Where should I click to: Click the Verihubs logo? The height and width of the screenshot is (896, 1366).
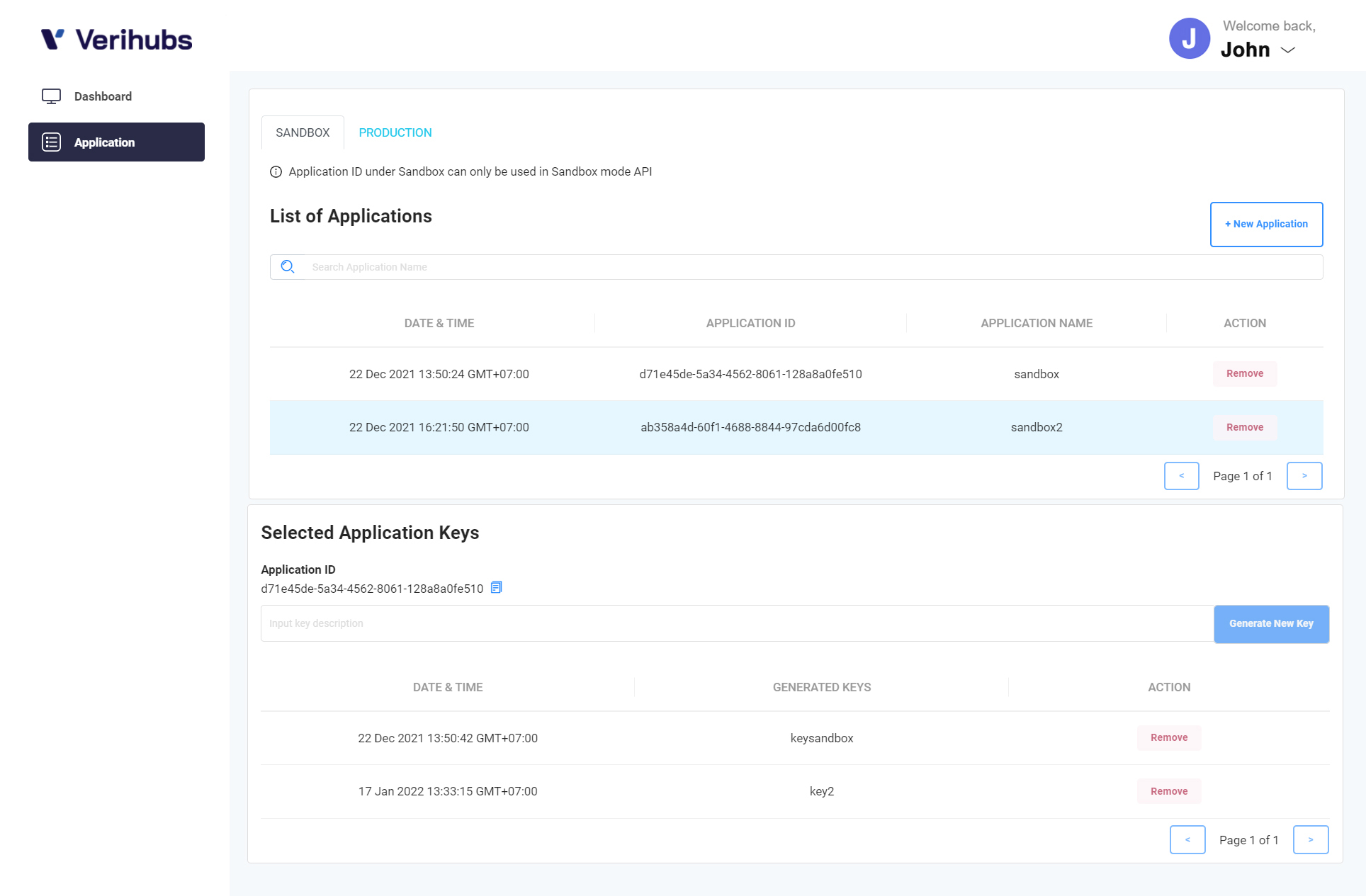(x=116, y=40)
